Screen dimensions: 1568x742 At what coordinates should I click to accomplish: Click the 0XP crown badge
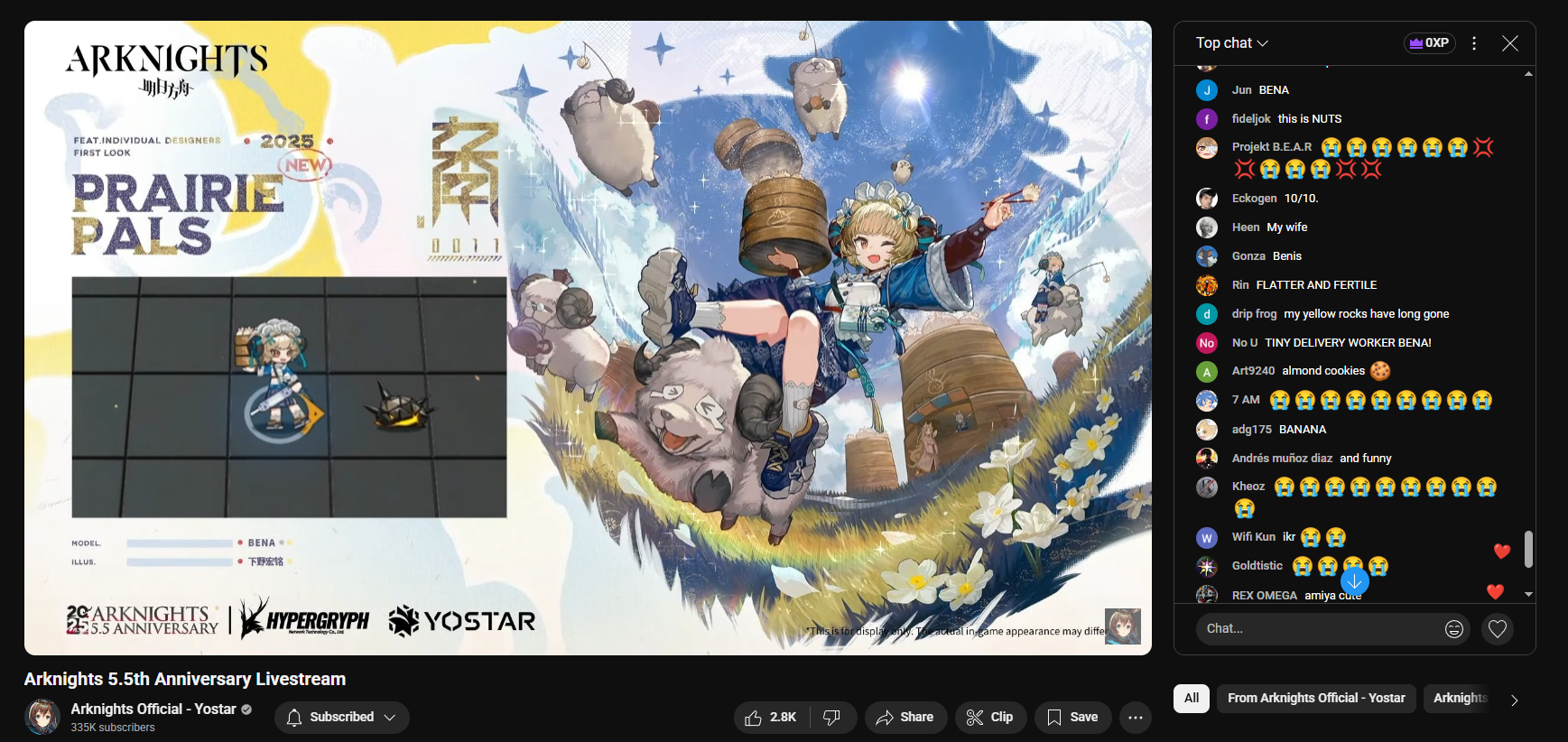[1430, 43]
